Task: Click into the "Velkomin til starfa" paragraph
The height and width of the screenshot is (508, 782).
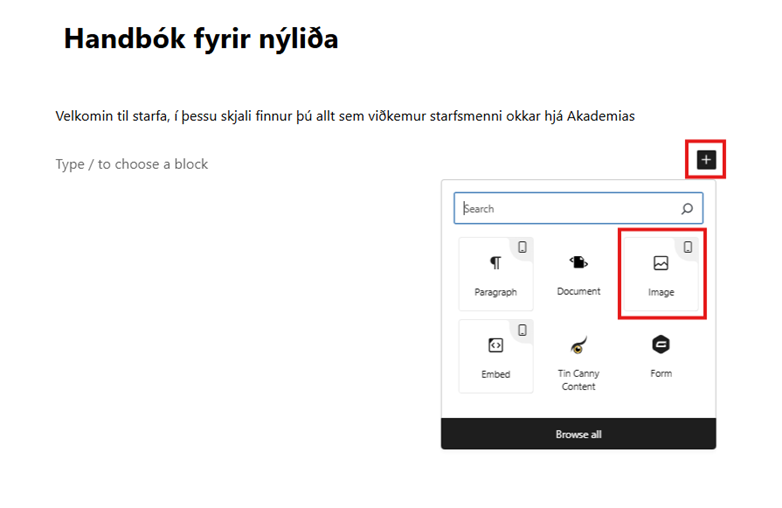Action: point(345,116)
